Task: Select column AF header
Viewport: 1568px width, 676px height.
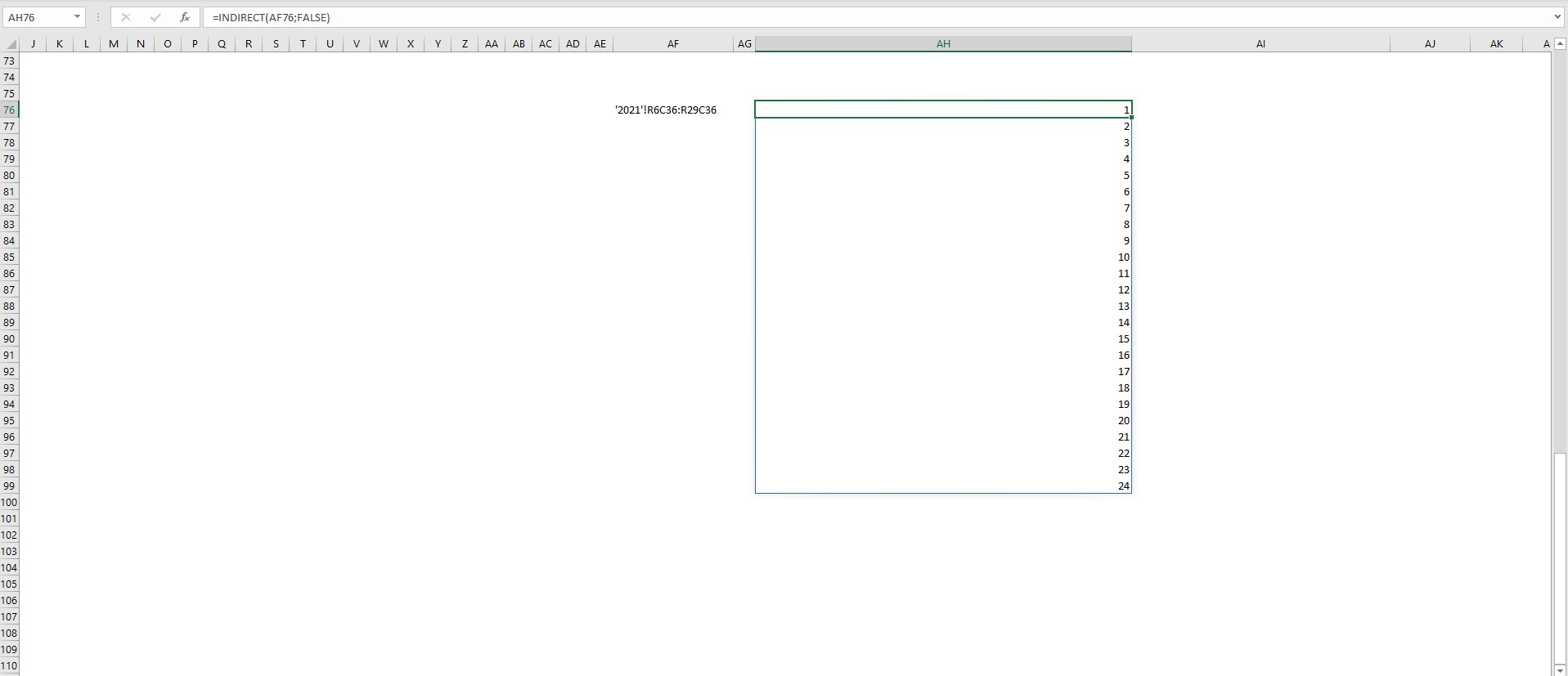Action: [673, 44]
